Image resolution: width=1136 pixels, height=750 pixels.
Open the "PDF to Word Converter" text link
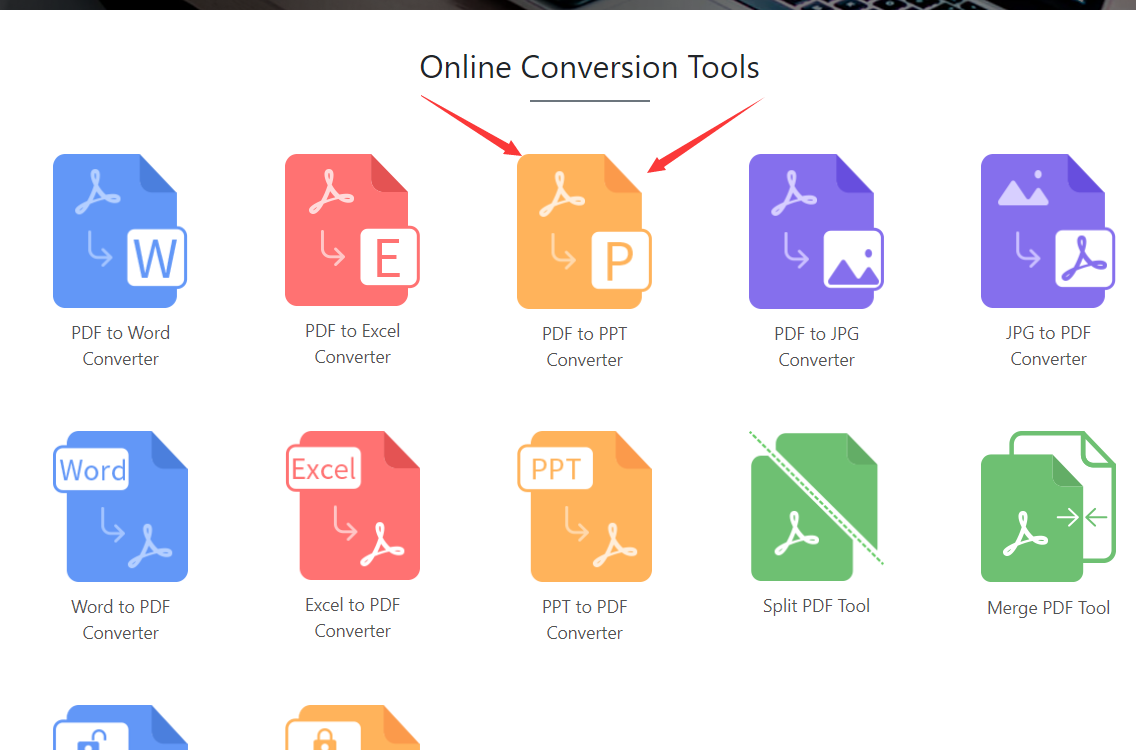(120, 346)
